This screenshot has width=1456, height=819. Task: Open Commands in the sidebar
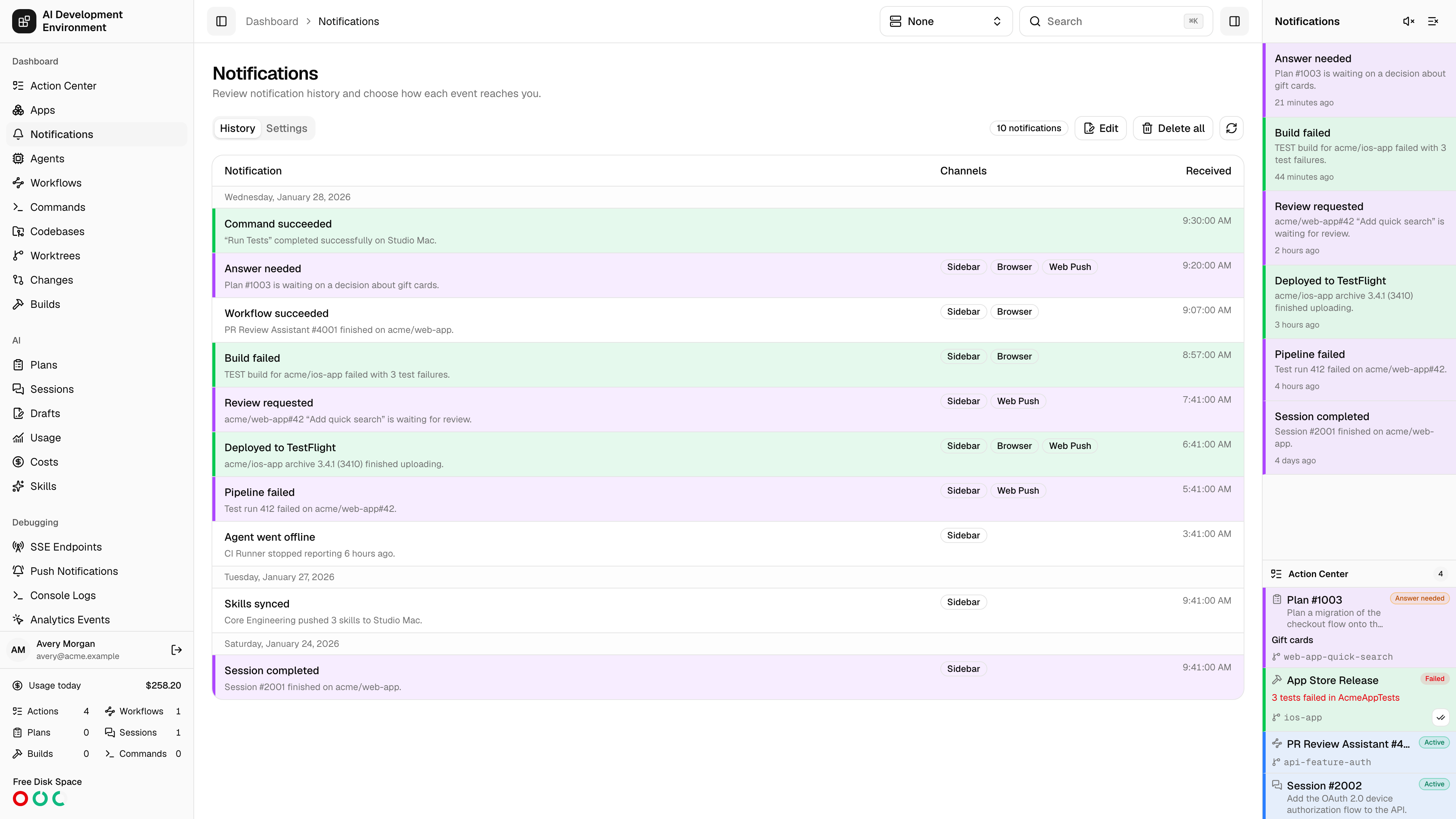tap(97, 207)
